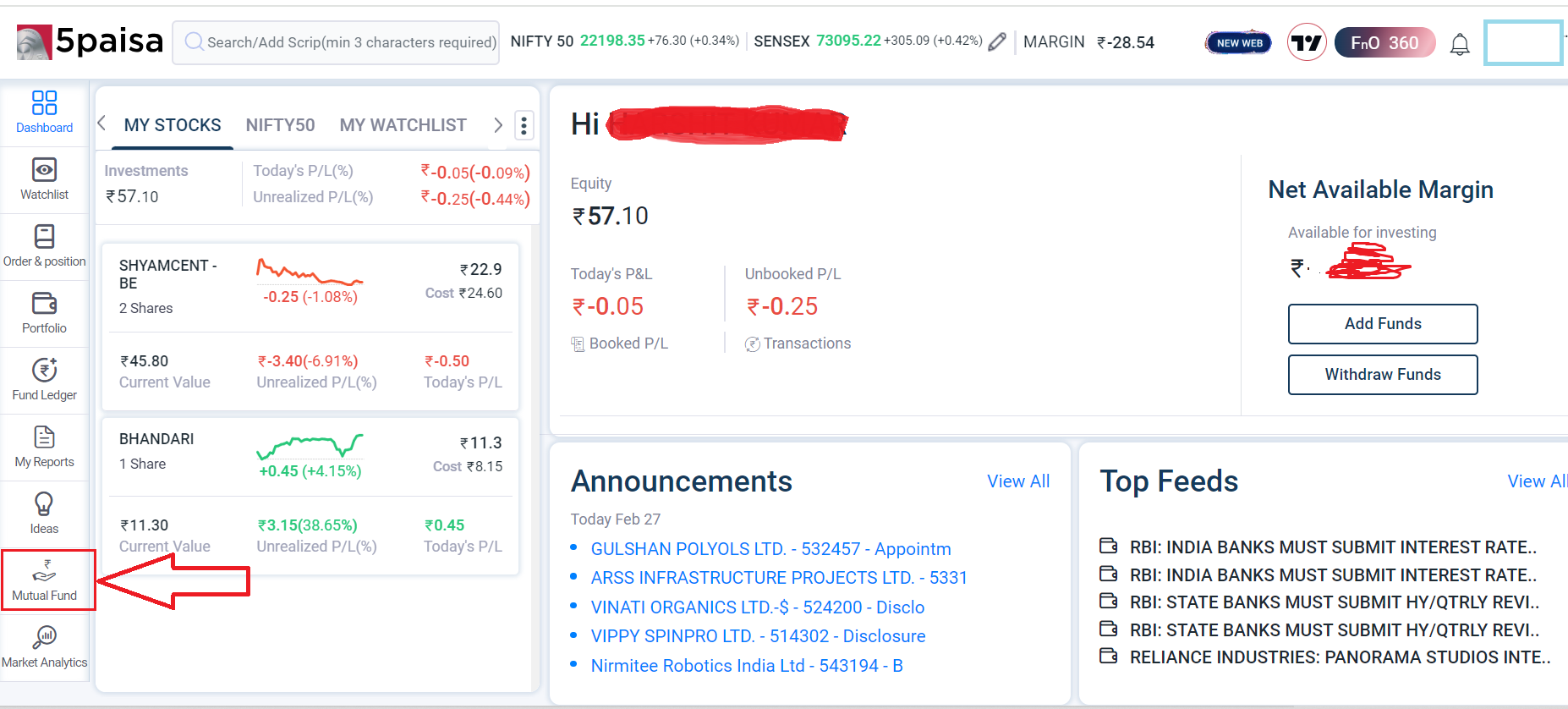The height and width of the screenshot is (709, 1568).
Task: Click the Search/Add Scrip input field
Action: point(336,42)
